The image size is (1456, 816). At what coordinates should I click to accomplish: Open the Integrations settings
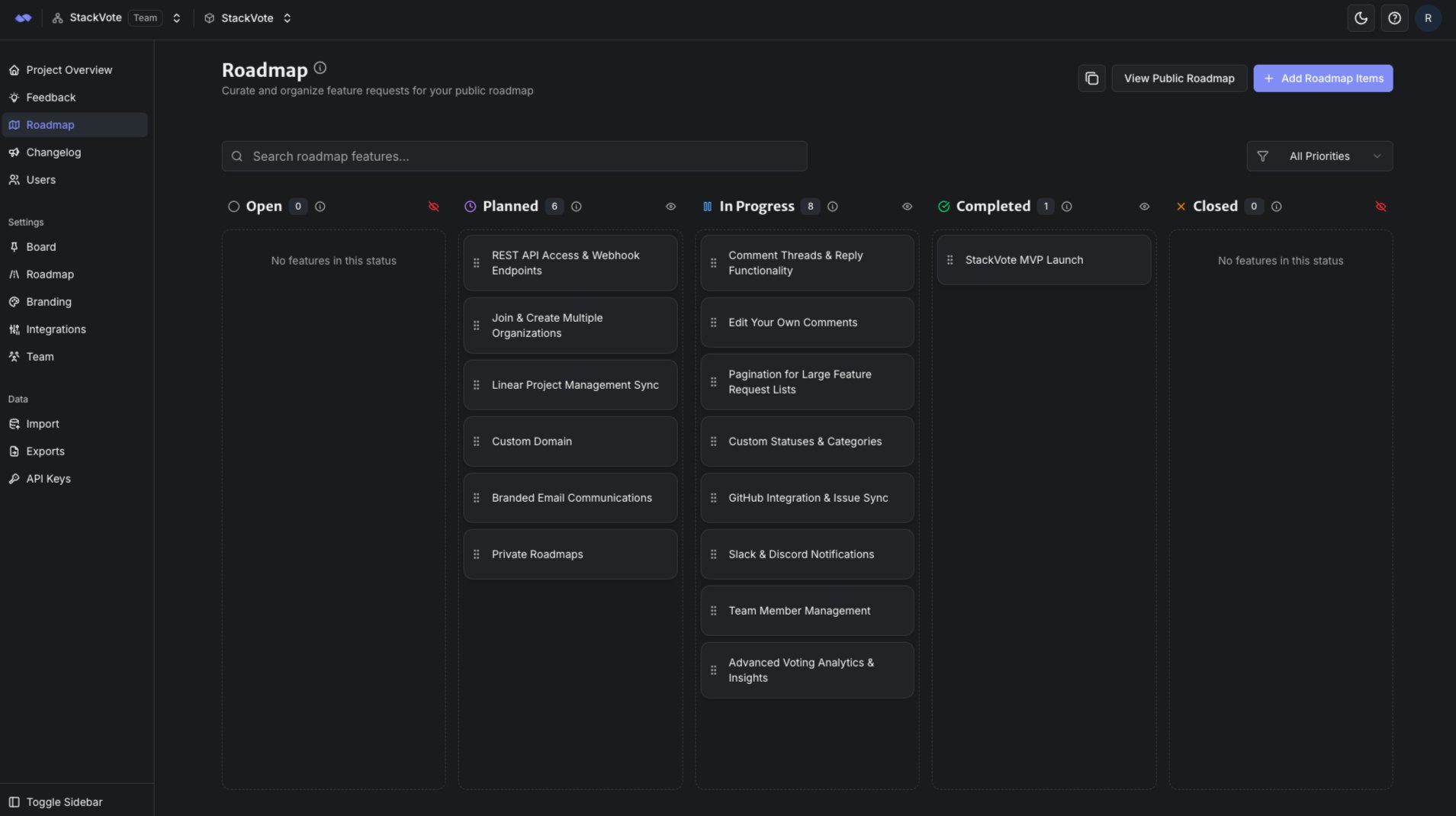(x=56, y=329)
